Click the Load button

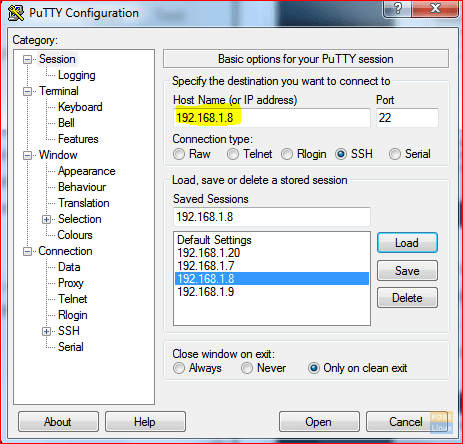click(x=407, y=243)
